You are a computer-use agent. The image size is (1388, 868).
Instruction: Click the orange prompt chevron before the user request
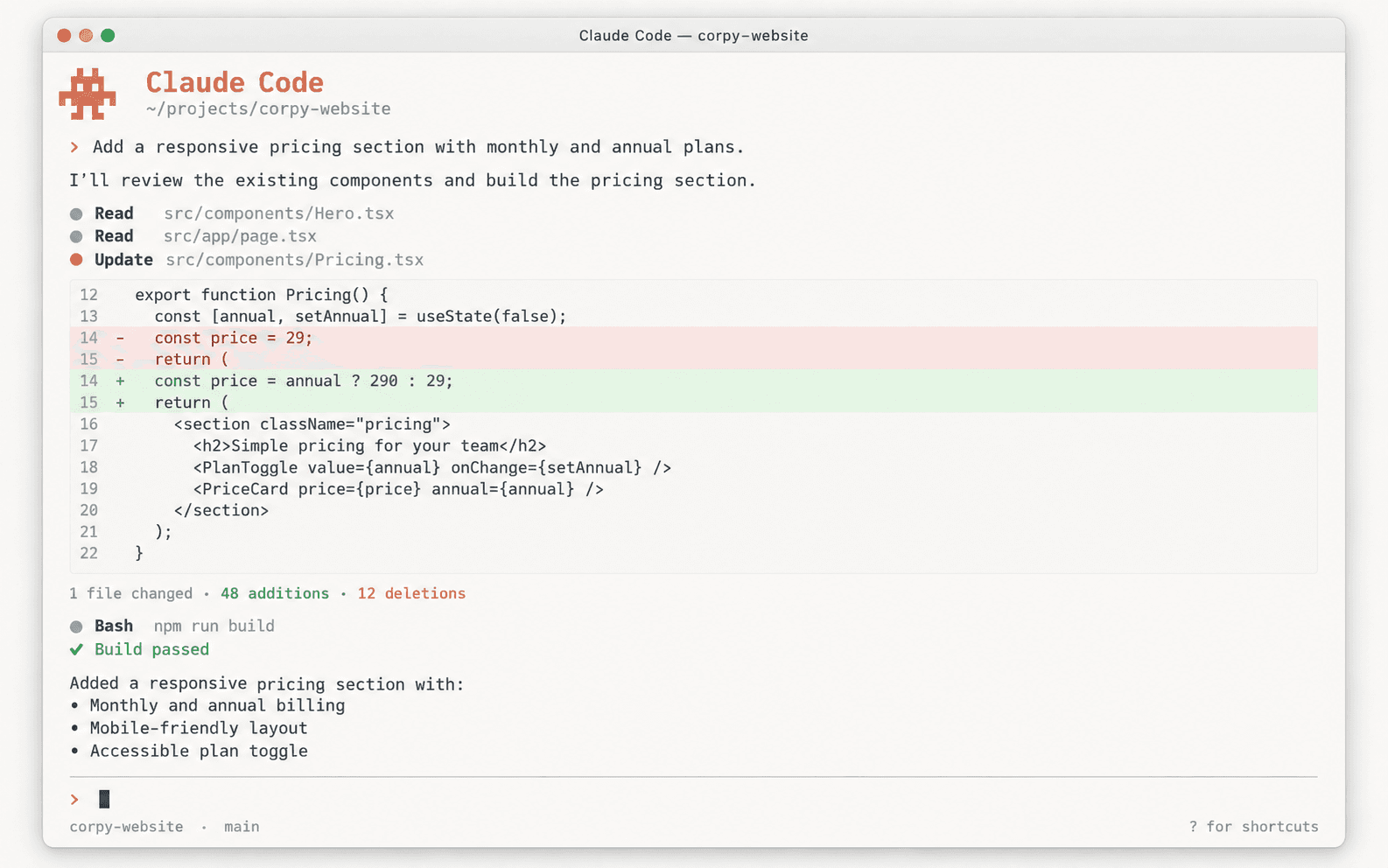tap(74, 147)
